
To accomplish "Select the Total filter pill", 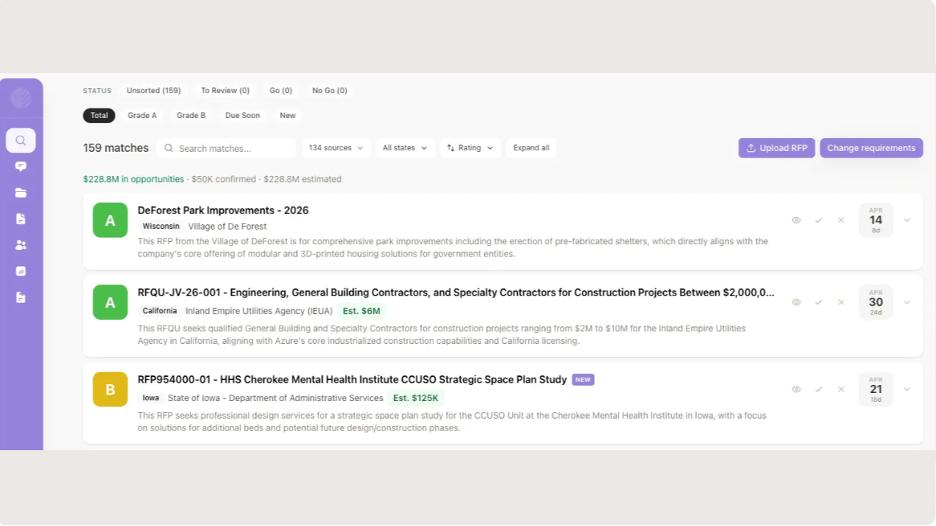I will click(x=99, y=115).
